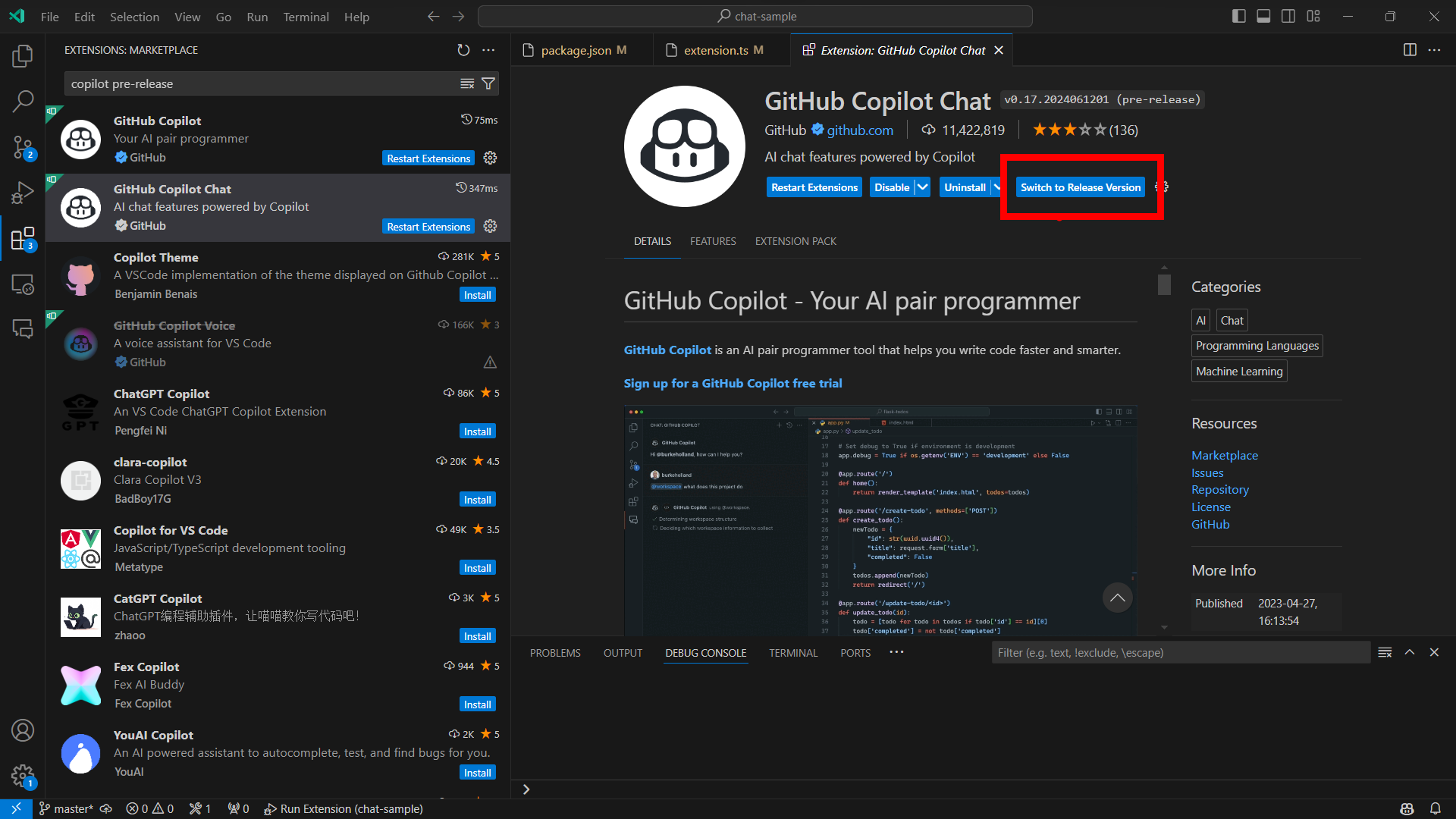This screenshot has height=819, width=1456.
Task: Select Programming Languages category tag
Action: click(x=1257, y=346)
